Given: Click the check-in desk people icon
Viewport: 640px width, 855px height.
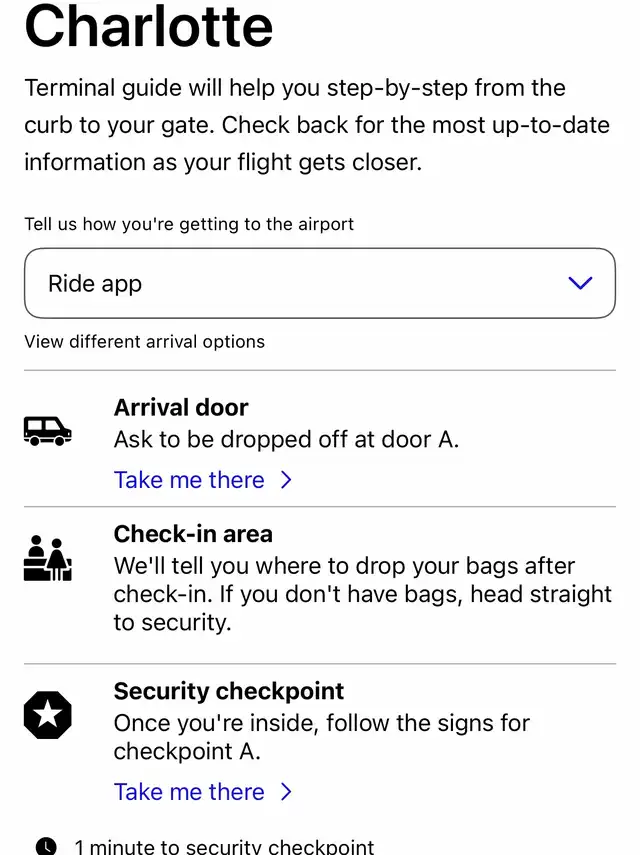Looking at the screenshot, I should pyautogui.click(x=47, y=558).
